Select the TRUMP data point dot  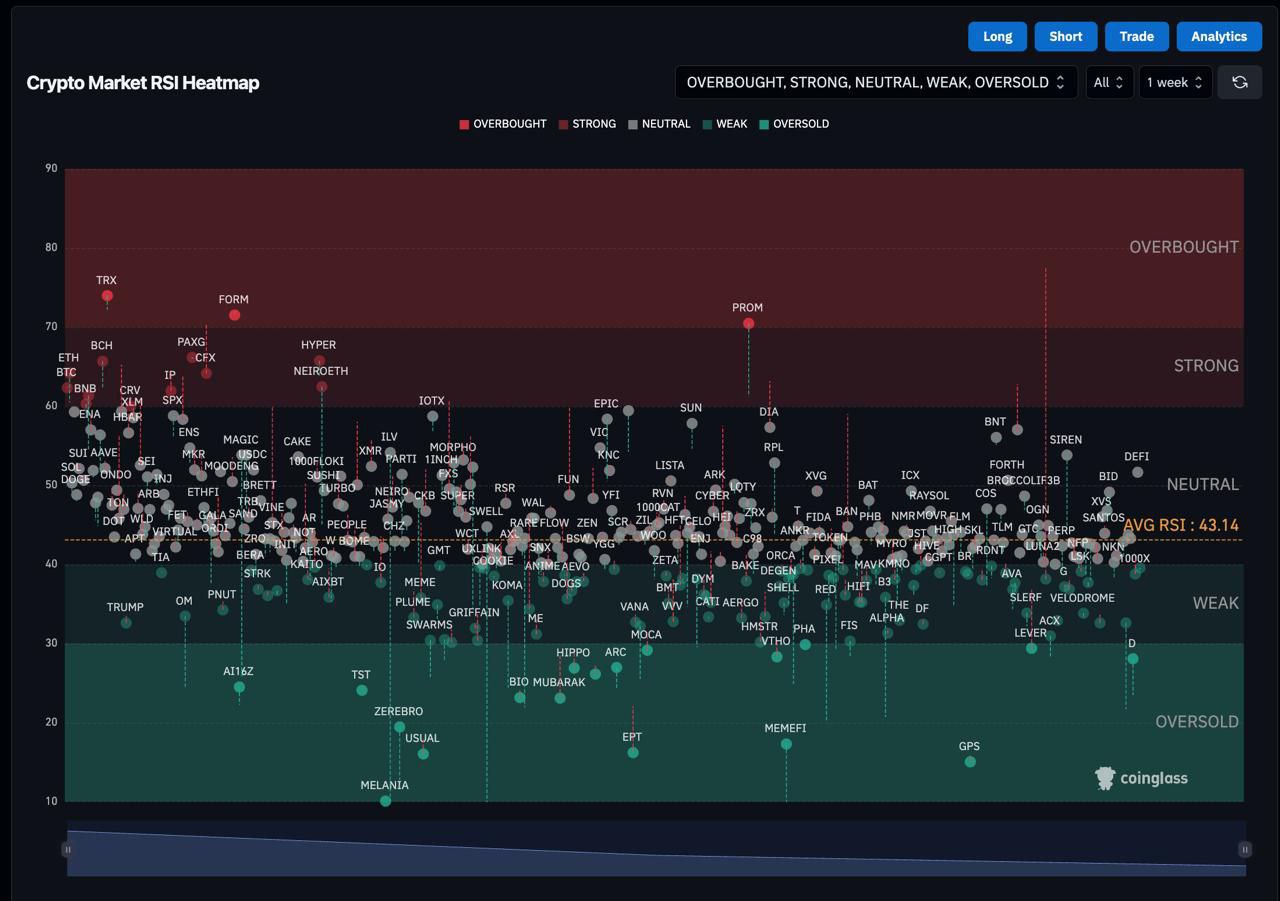tap(126, 623)
